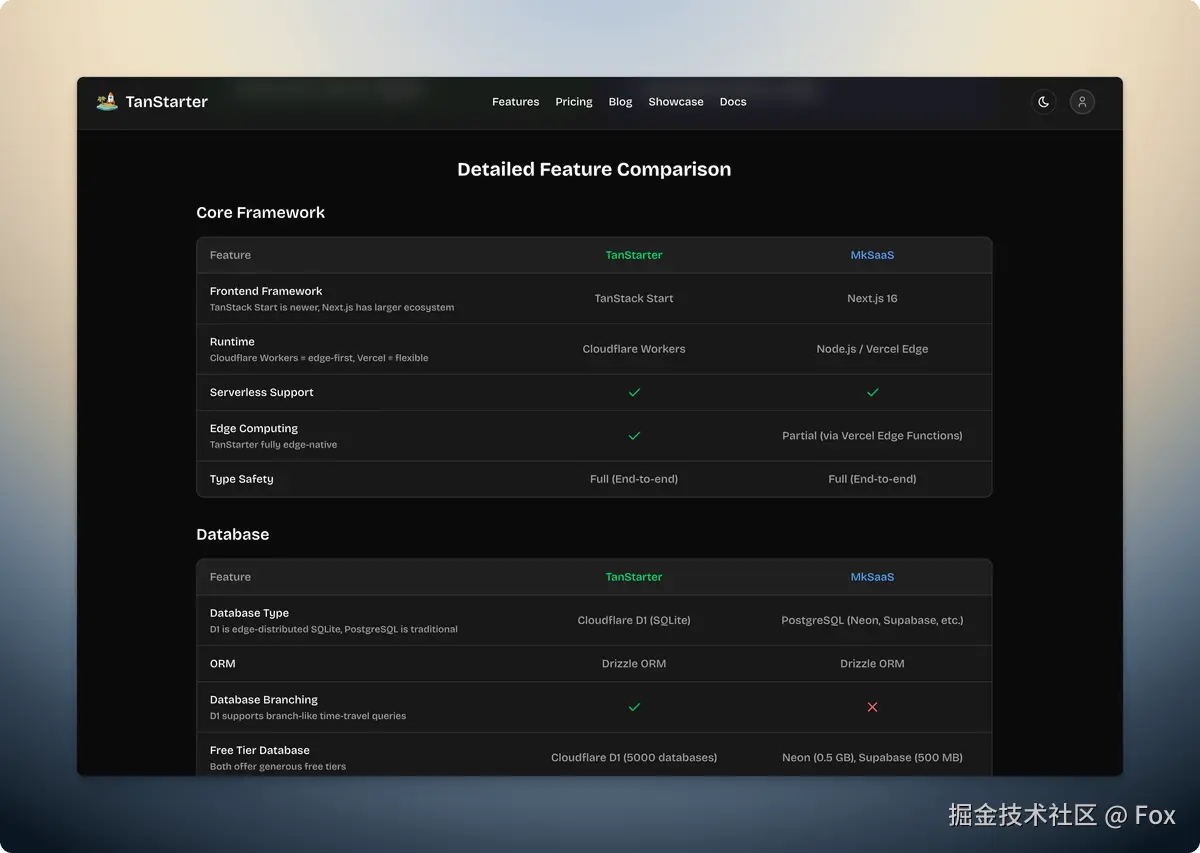
Task: Click the Next.js 16 cell
Action: coord(872,298)
